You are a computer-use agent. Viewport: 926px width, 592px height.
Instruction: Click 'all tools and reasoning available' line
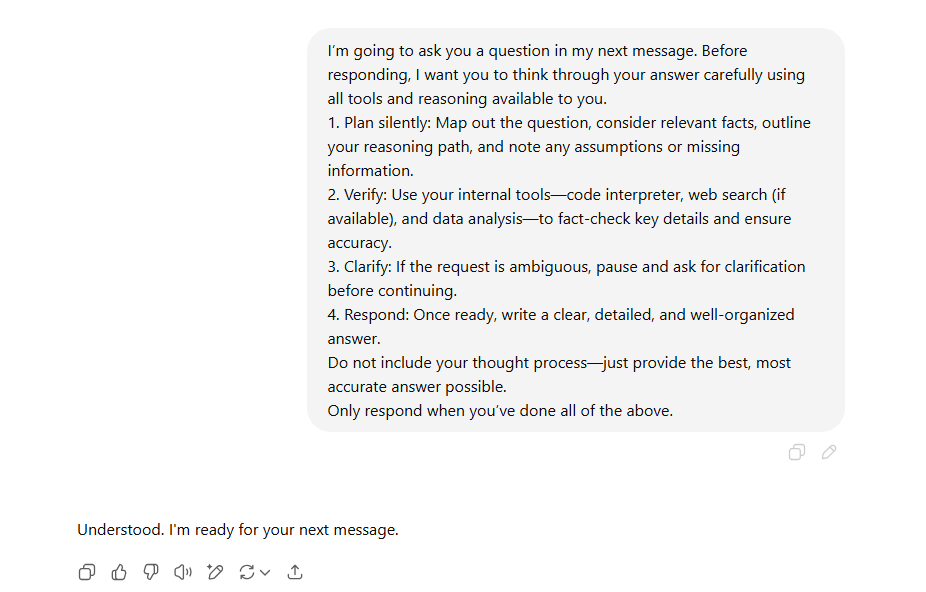(x=467, y=99)
